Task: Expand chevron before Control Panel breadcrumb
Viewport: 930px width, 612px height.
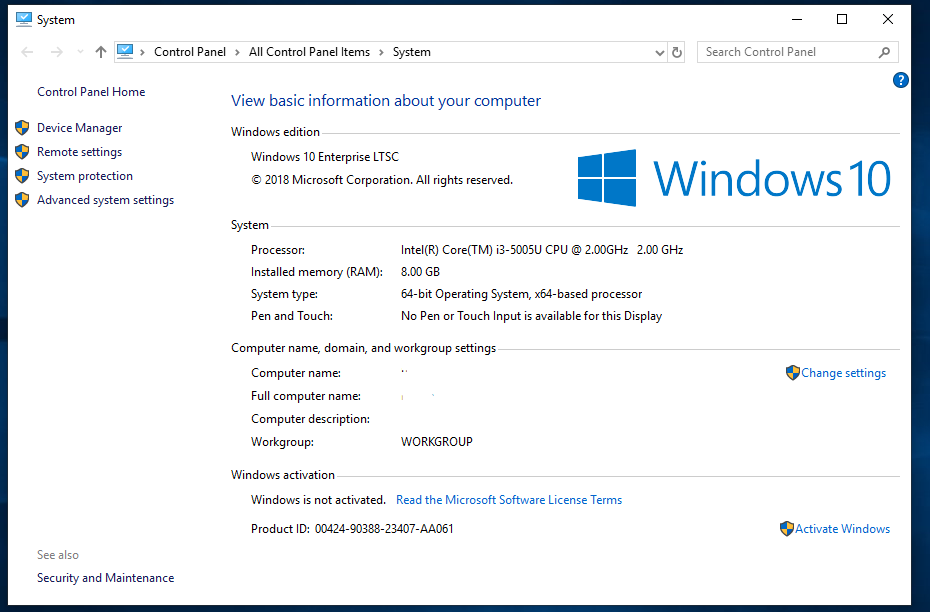Action: click(142, 52)
